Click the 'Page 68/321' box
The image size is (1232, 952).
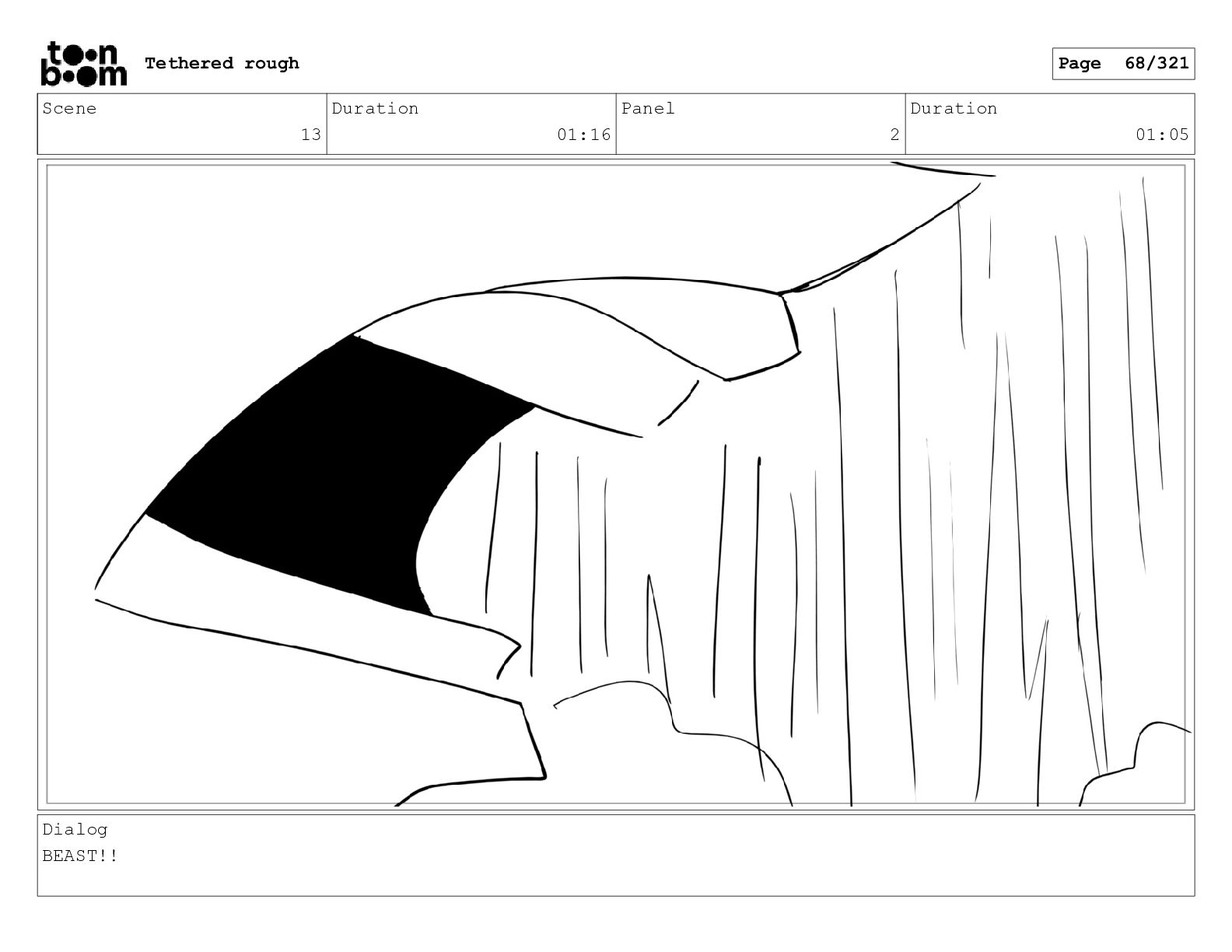point(1123,64)
